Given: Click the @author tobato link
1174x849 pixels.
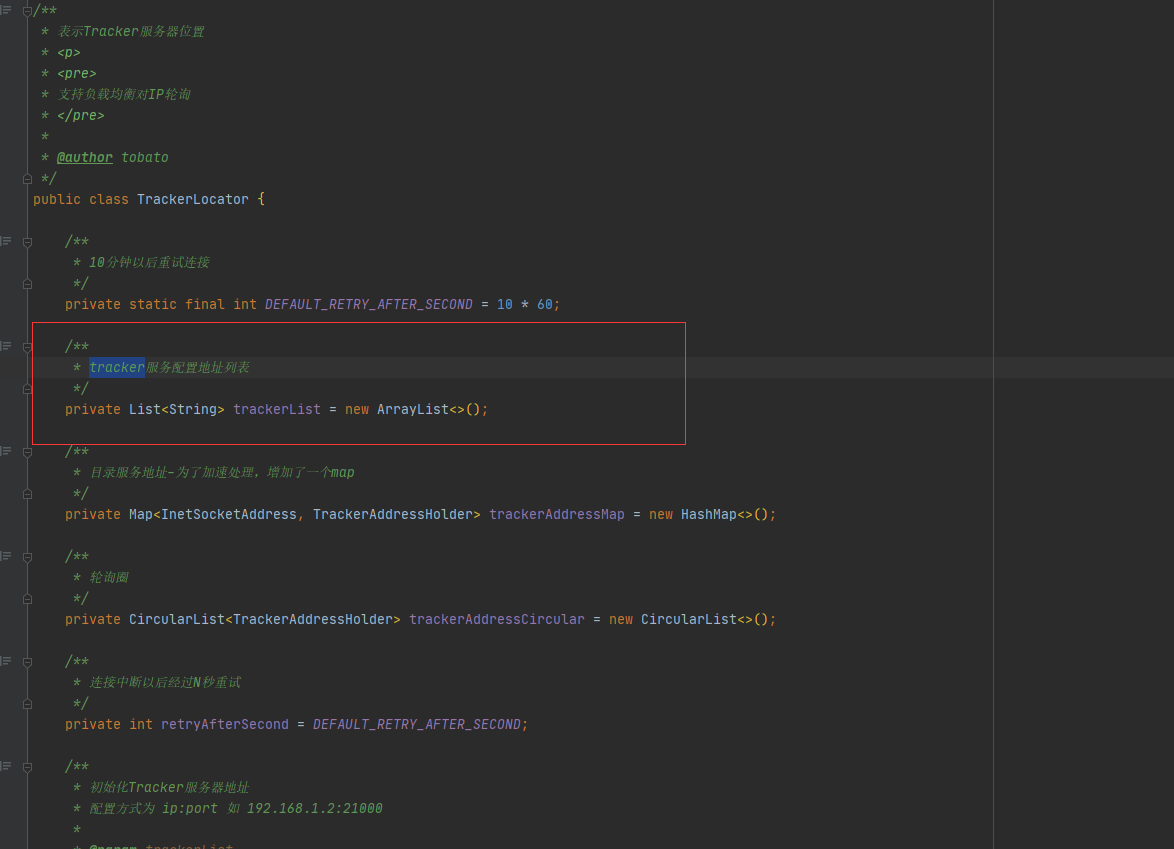Looking at the screenshot, I should tap(85, 157).
